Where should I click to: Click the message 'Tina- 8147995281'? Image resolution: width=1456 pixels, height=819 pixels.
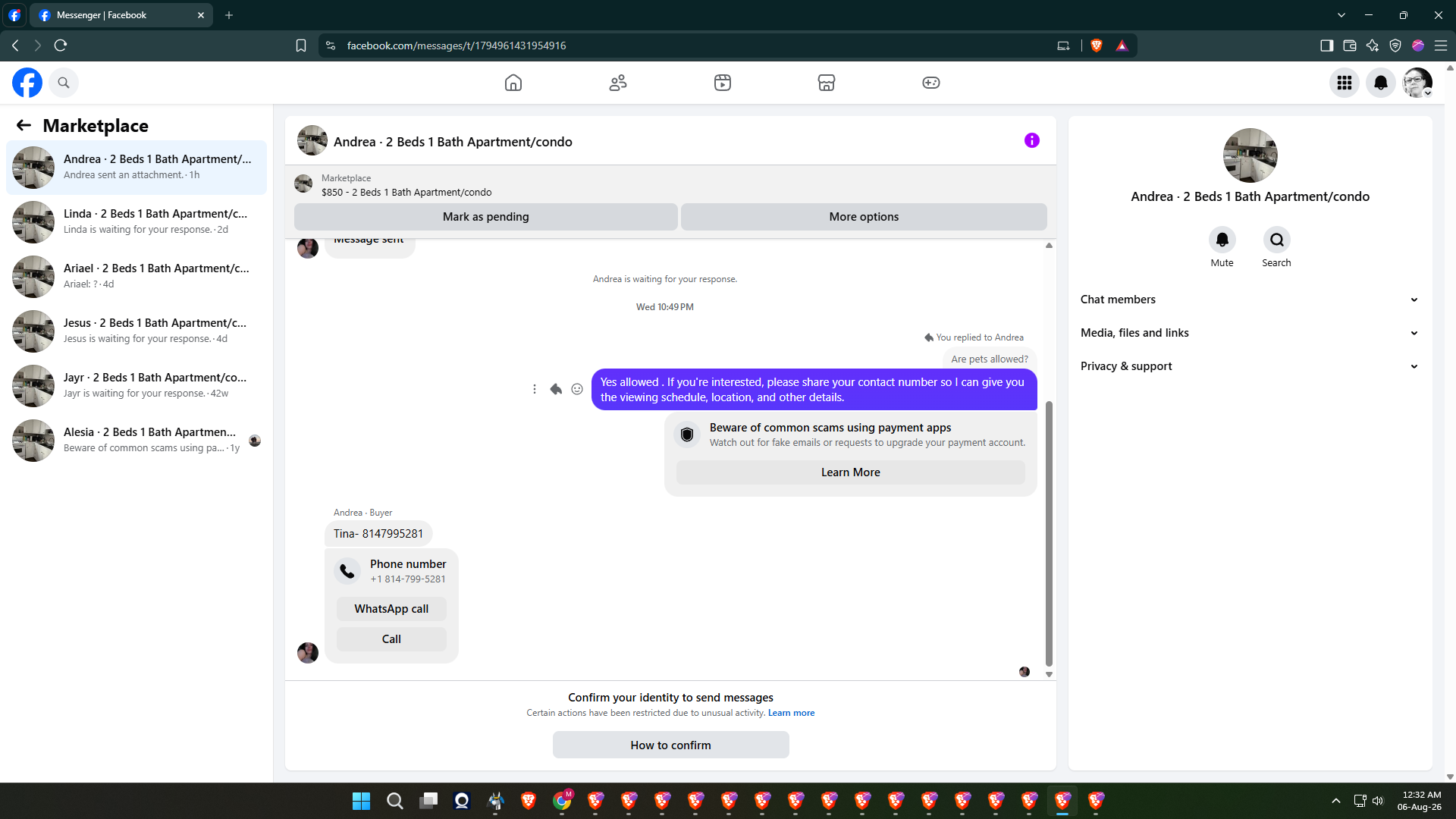click(x=378, y=534)
